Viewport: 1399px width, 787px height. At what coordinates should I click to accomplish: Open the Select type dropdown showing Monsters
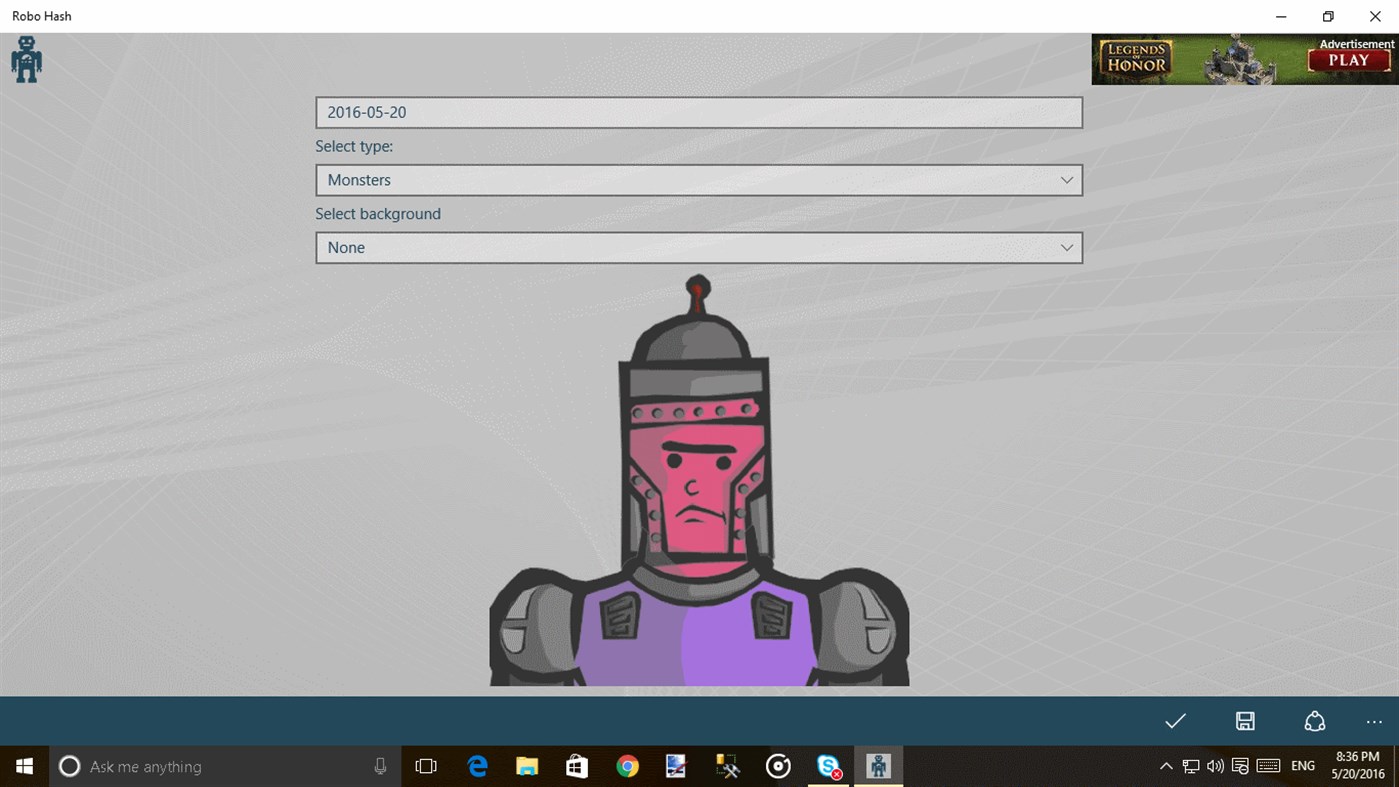click(699, 180)
